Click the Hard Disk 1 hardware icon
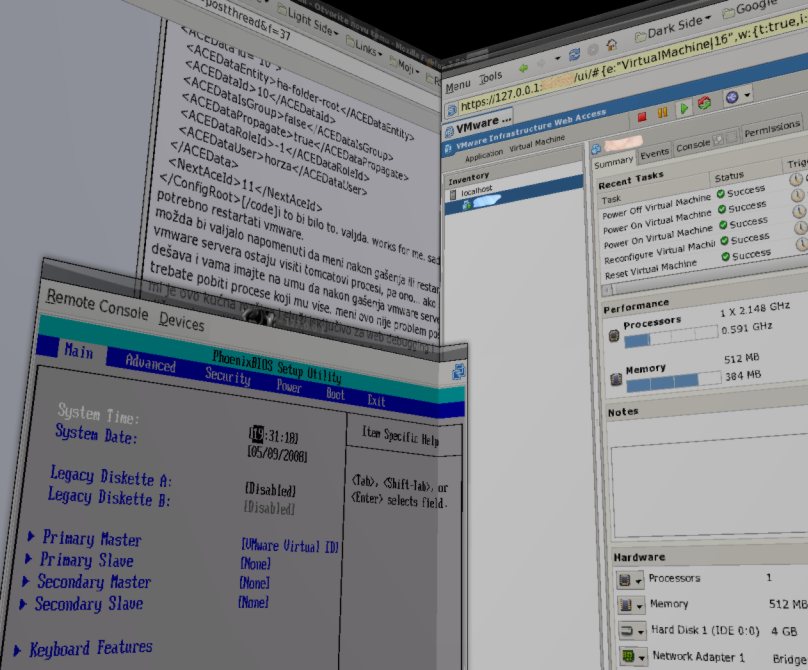Screen dimensions: 808x670 coord(630,631)
